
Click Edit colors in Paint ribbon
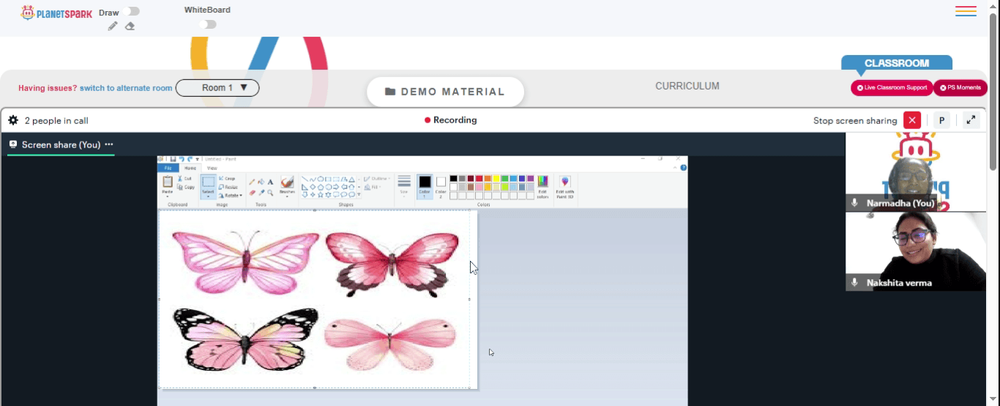coord(543,189)
